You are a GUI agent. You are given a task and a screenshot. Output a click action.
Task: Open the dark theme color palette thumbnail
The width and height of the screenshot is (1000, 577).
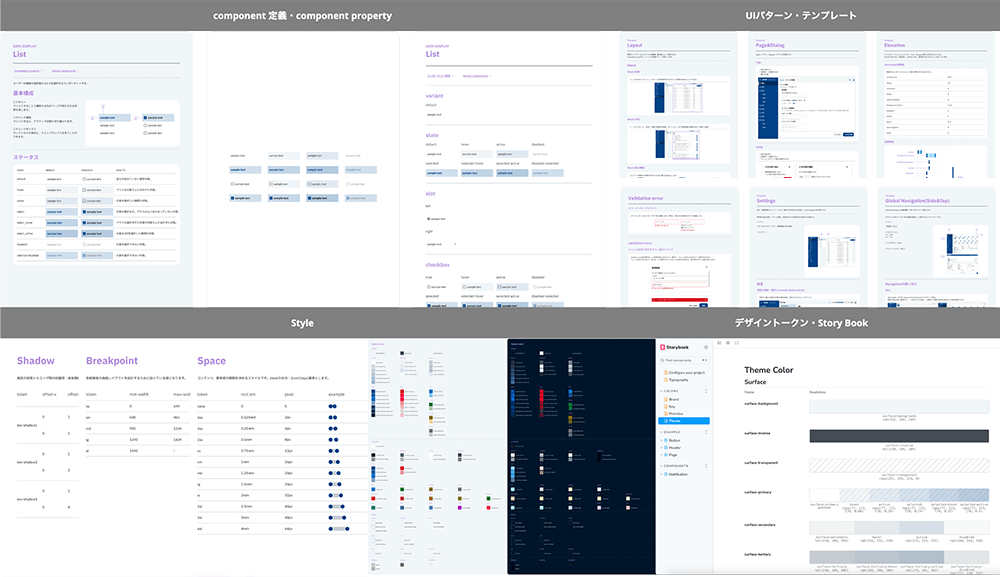pos(581,456)
